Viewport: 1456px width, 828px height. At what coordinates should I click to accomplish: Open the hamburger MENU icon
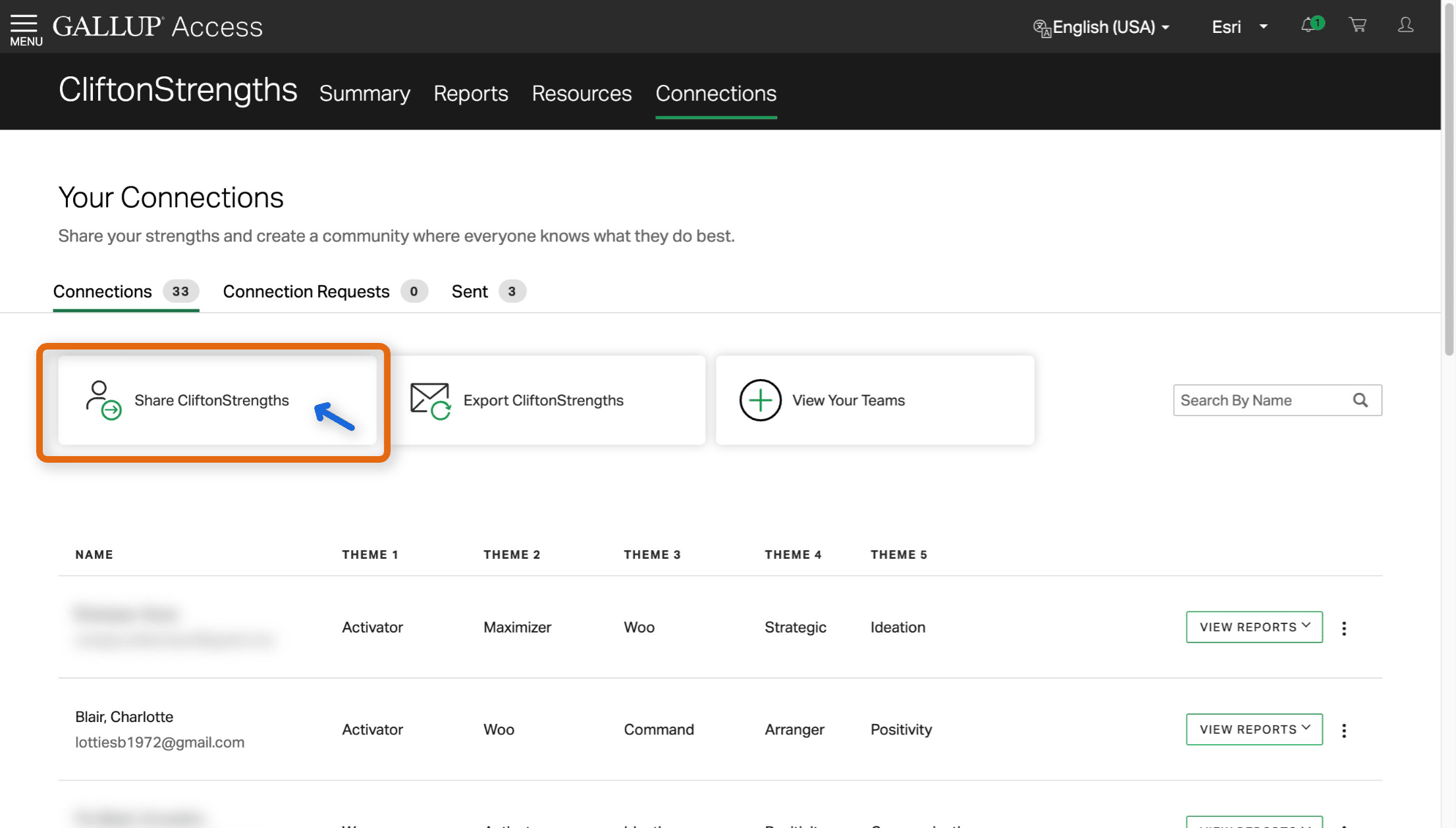tap(25, 28)
